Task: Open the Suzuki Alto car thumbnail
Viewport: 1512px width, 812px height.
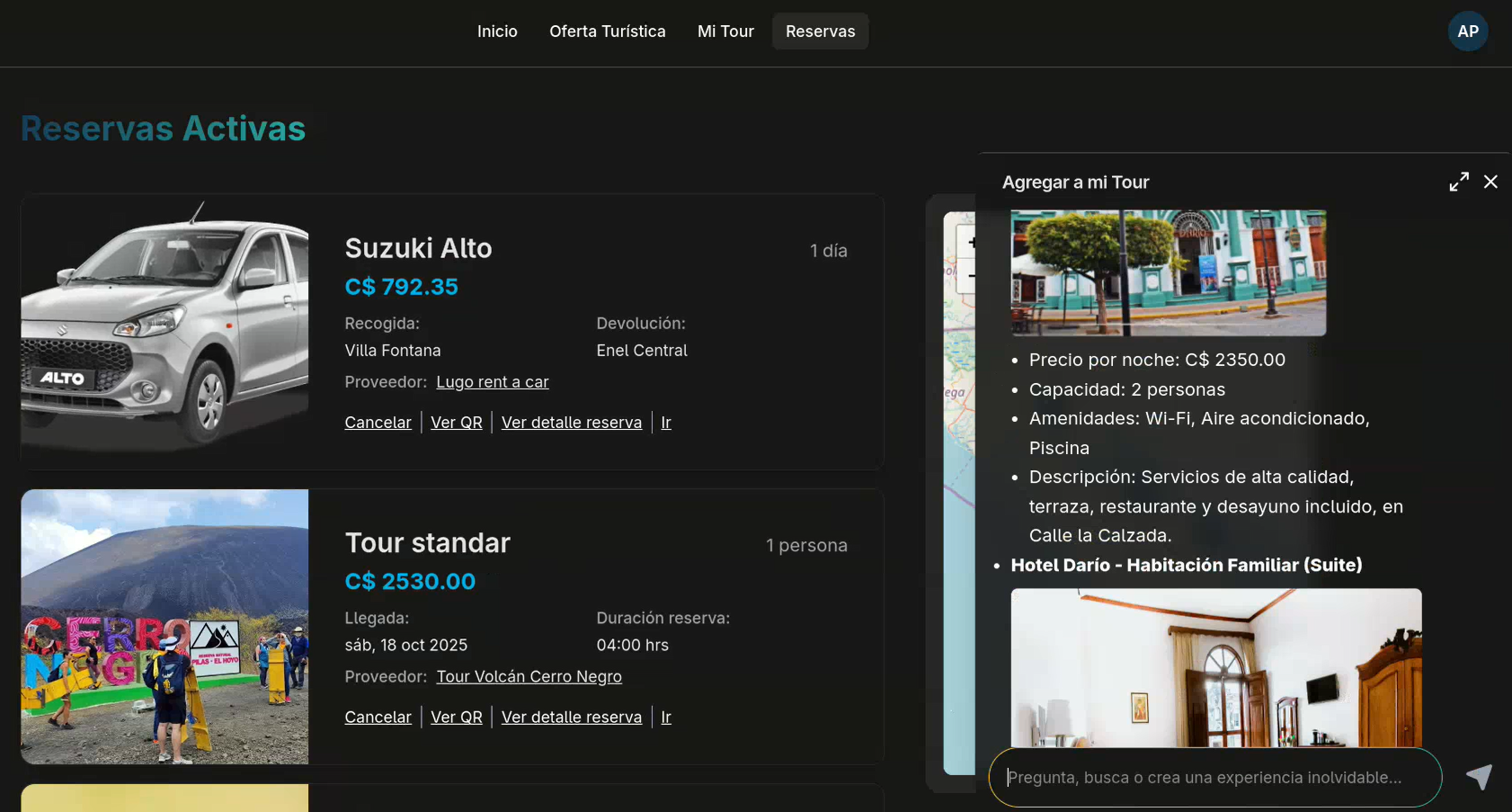Action: coord(165,331)
